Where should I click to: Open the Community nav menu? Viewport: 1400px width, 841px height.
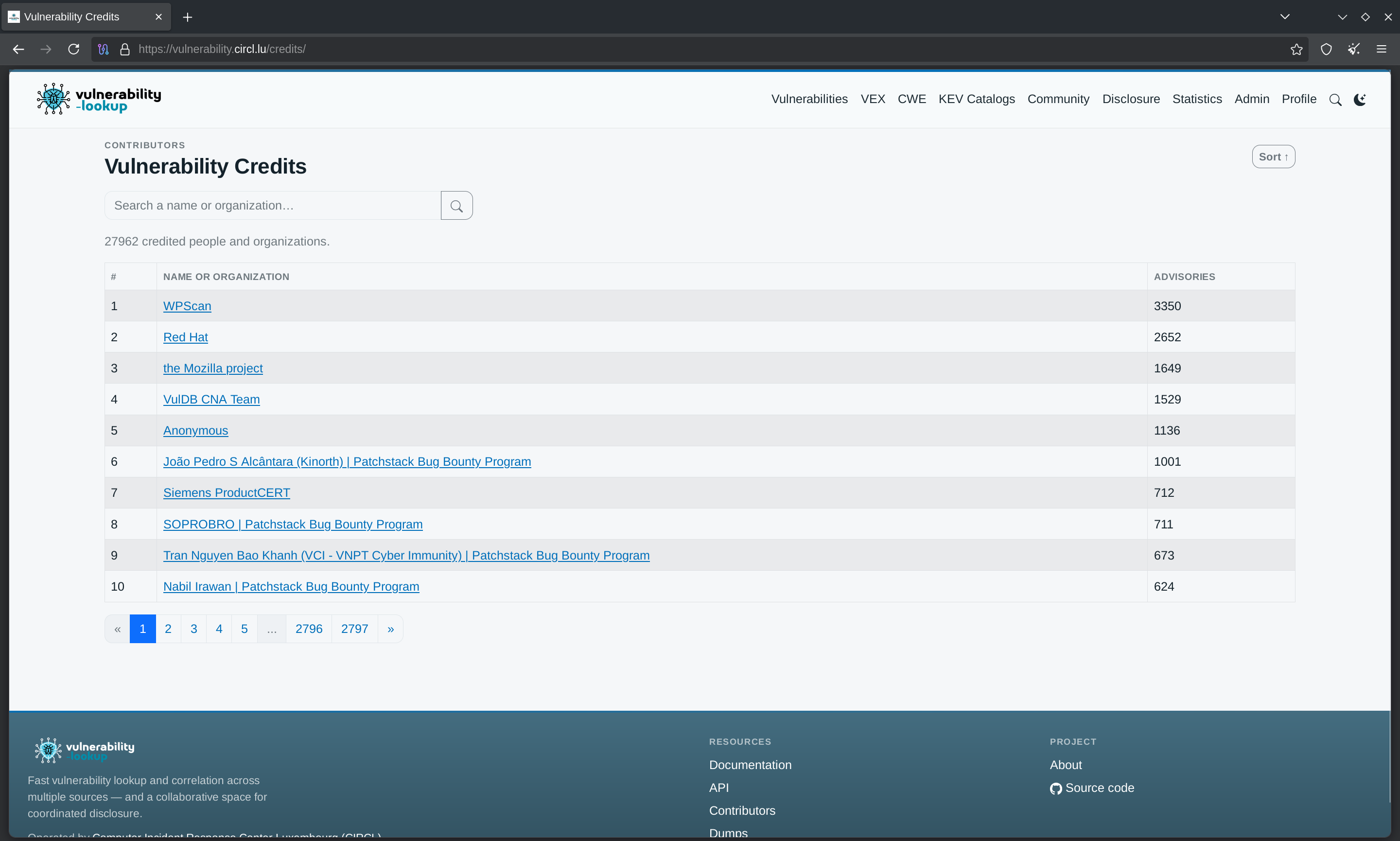point(1058,99)
